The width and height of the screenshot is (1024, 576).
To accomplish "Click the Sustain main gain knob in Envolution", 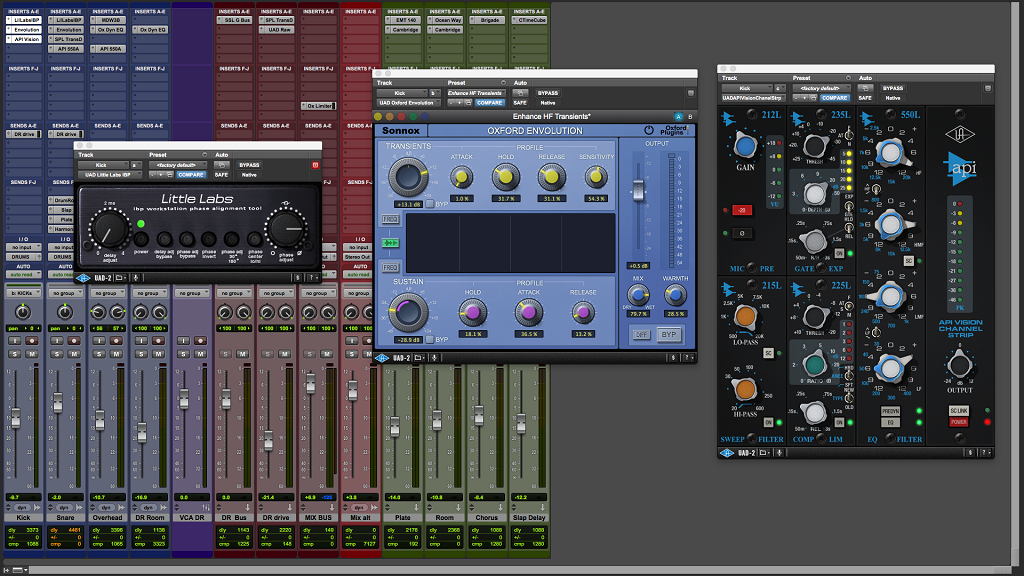I will click(x=408, y=312).
